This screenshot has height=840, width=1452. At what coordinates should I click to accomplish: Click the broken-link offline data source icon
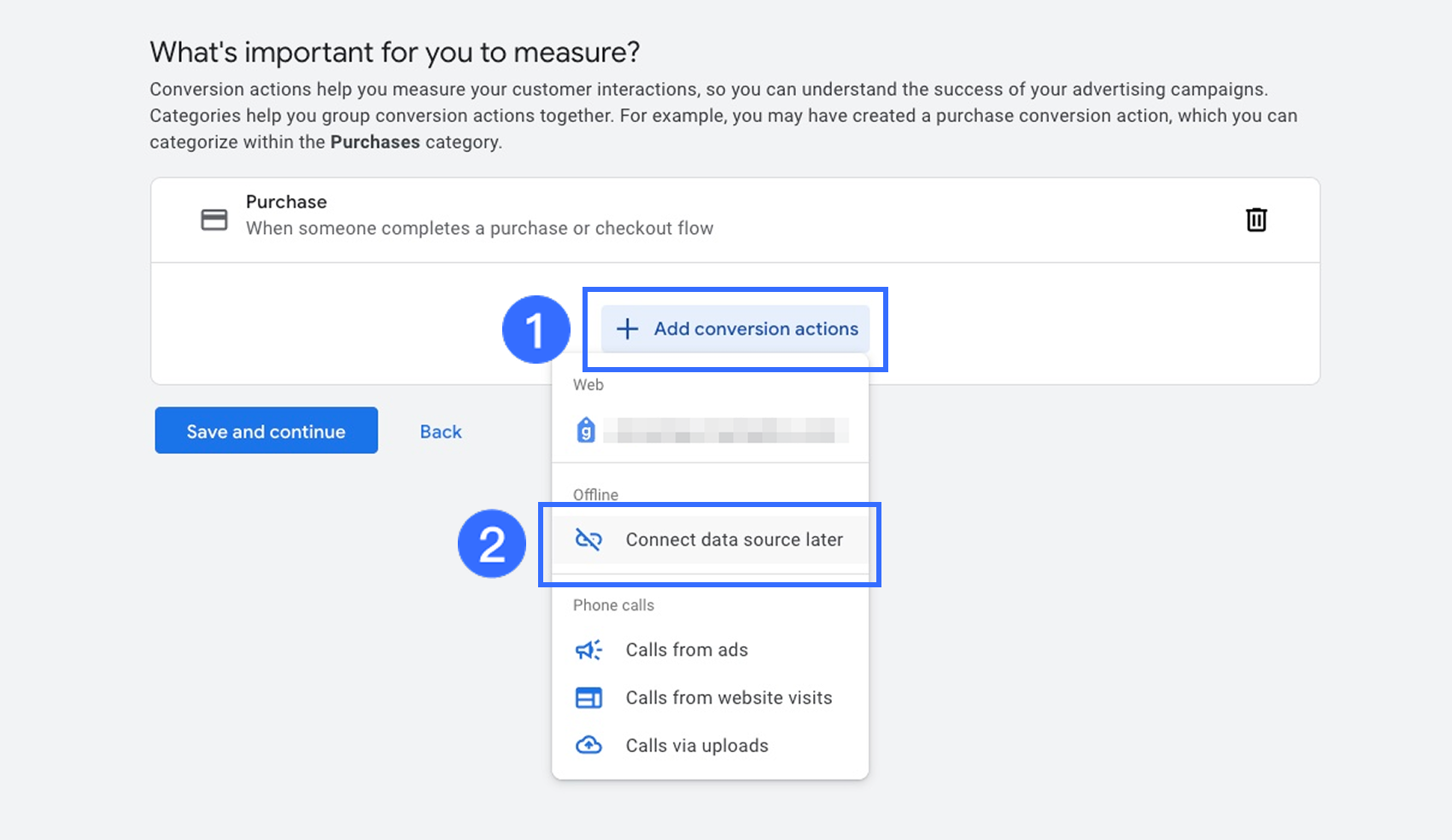pos(588,540)
